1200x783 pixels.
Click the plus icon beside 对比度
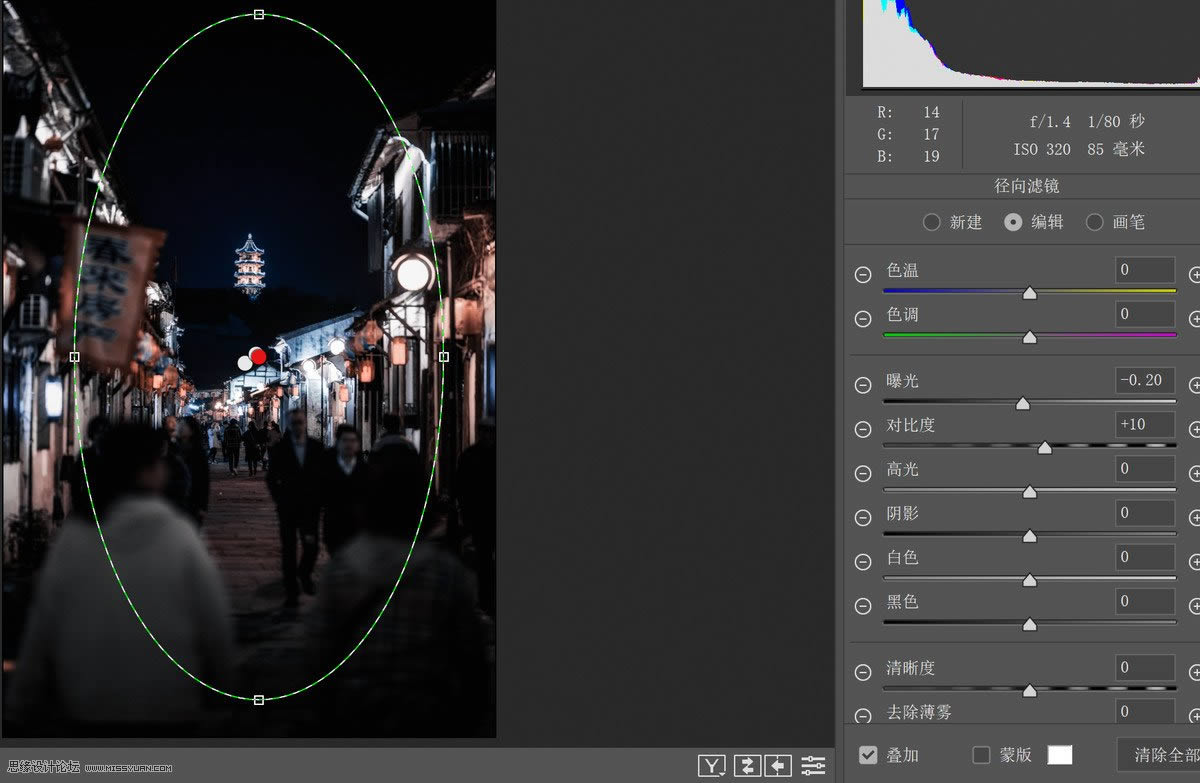pos(1195,429)
